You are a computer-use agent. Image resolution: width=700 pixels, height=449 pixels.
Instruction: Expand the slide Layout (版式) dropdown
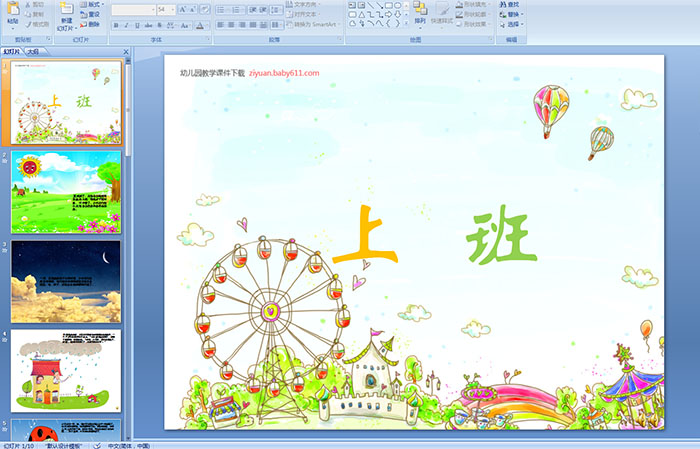(94, 4)
